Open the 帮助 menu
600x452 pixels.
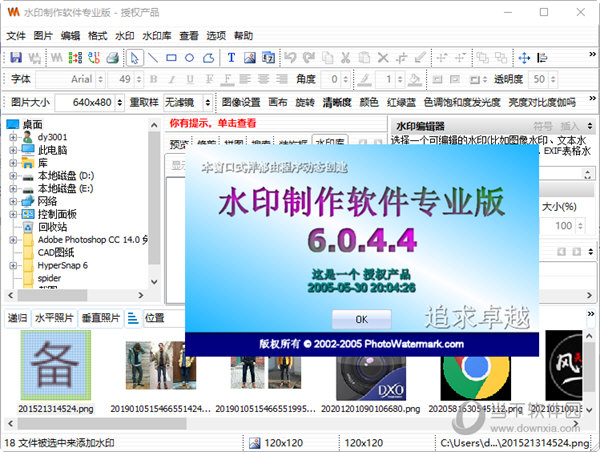243,36
